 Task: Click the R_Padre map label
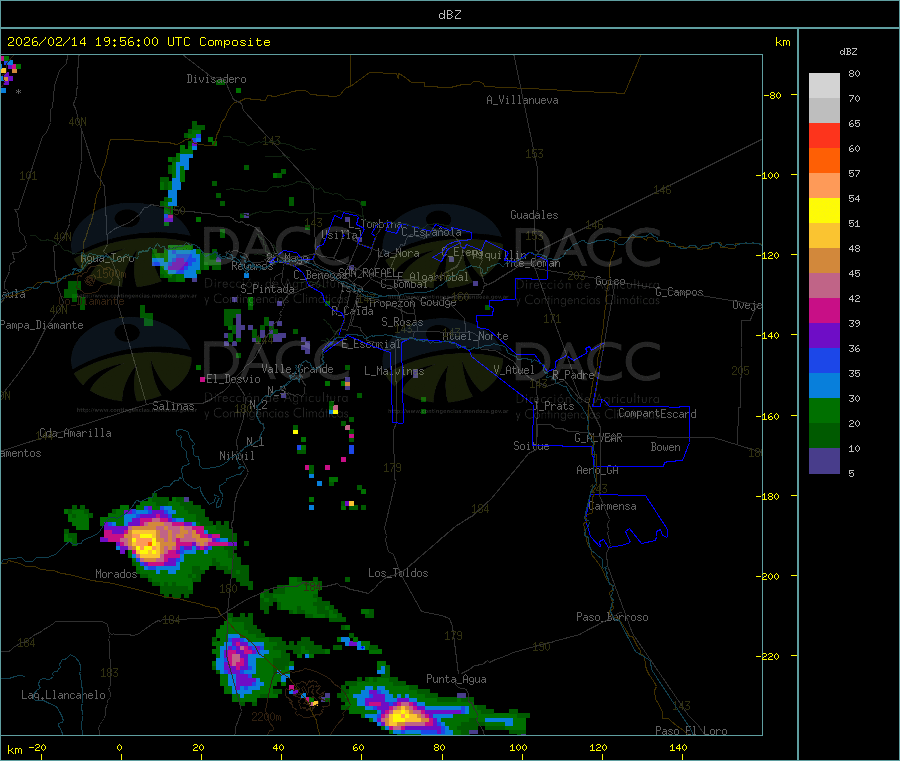point(573,375)
